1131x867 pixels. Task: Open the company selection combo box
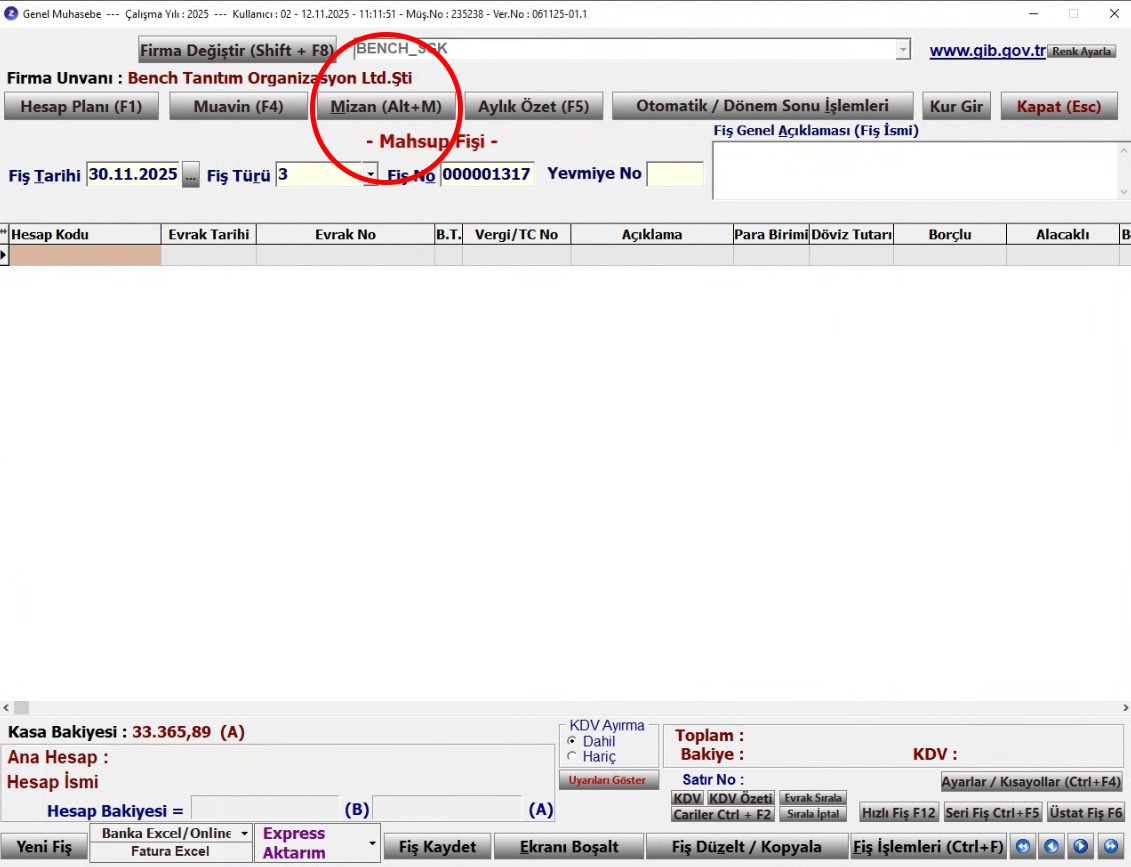click(x=903, y=50)
